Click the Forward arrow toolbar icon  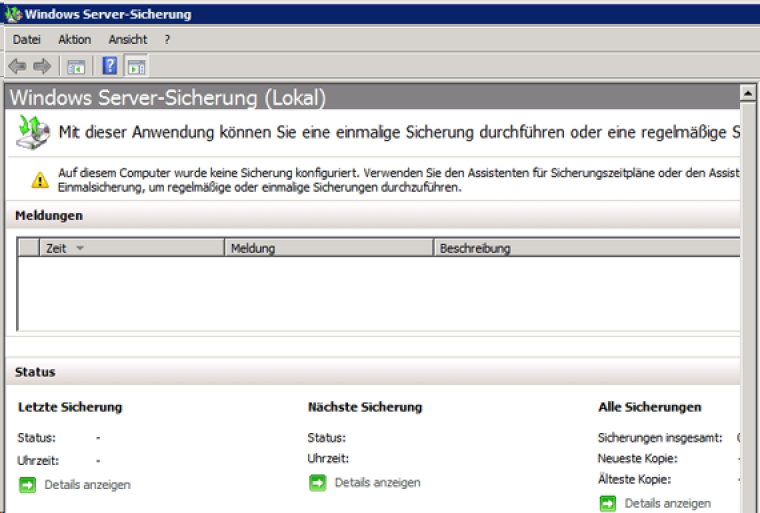coord(42,66)
